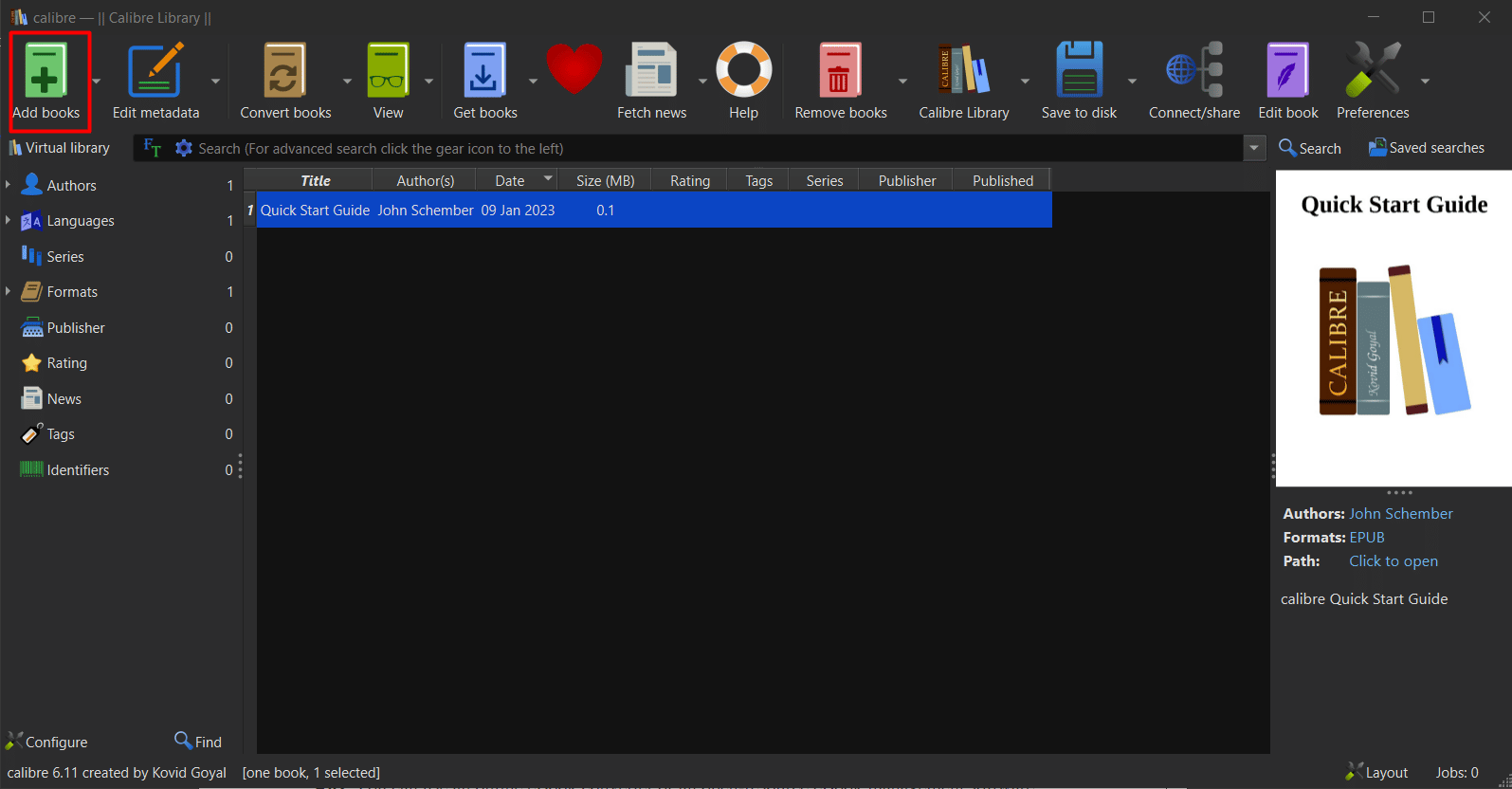Expand Fetch news dropdown arrow
This screenshot has width=1512, height=789.
702,82
